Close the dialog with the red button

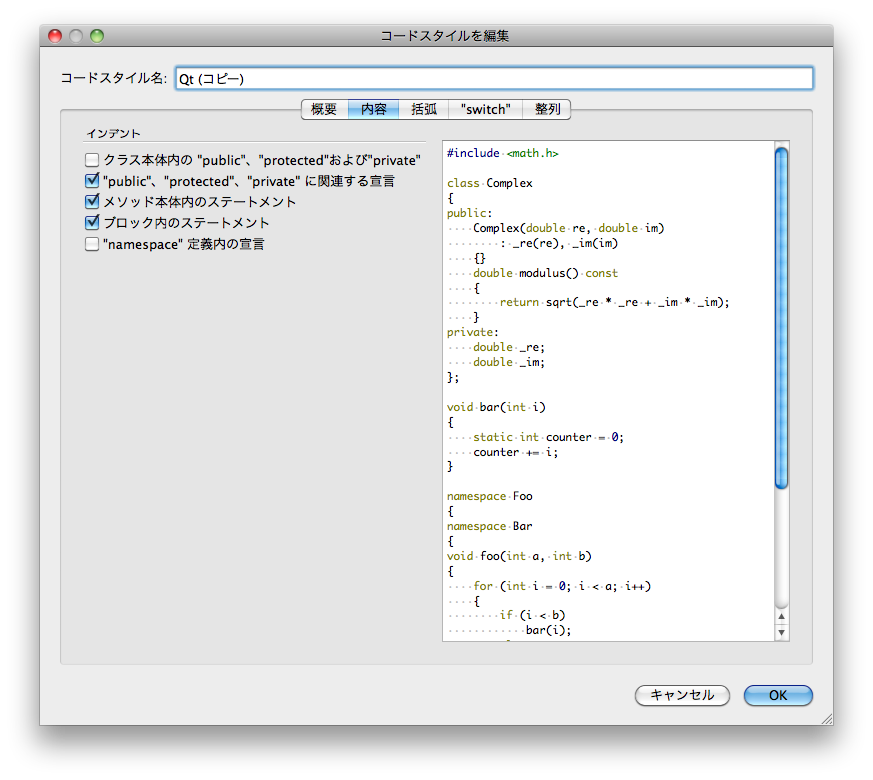point(55,36)
